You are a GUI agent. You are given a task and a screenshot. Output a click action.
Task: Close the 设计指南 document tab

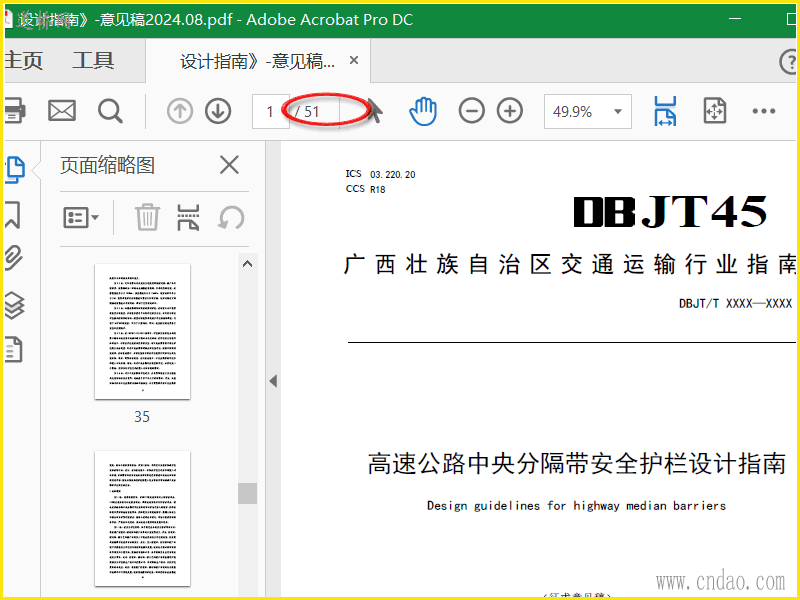354,60
